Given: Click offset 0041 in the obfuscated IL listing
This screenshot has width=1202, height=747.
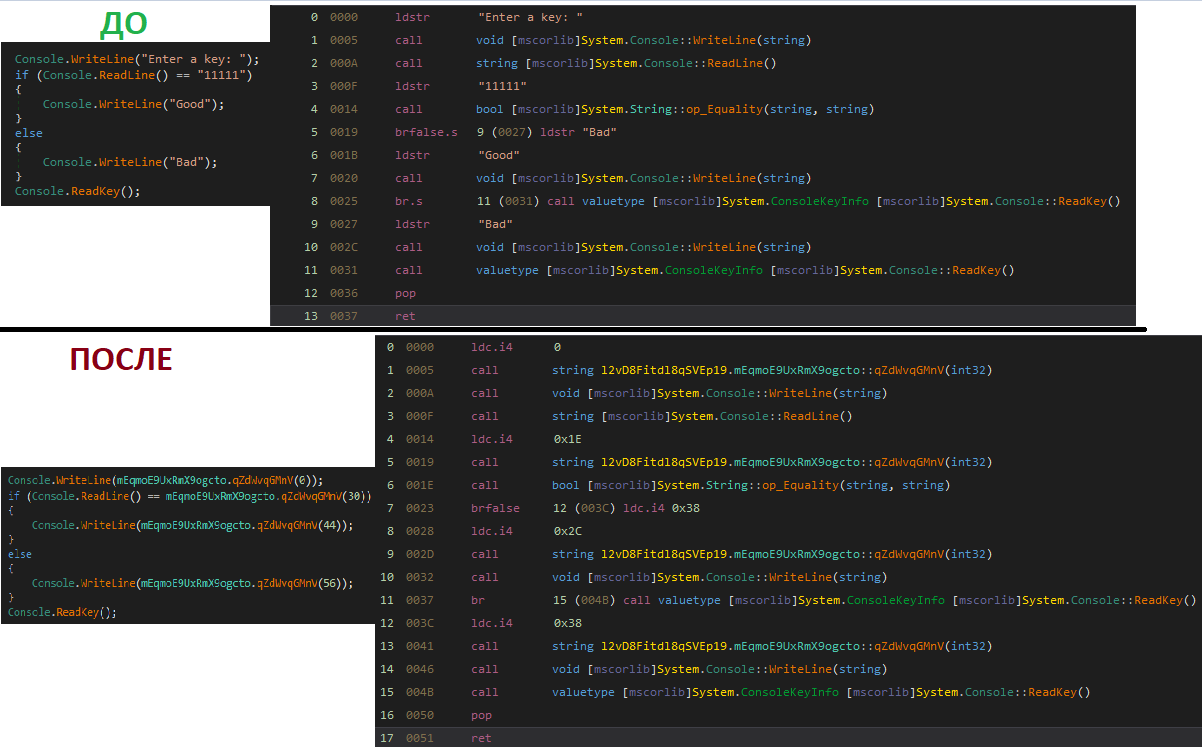Looking at the screenshot, I should point(420,646).
